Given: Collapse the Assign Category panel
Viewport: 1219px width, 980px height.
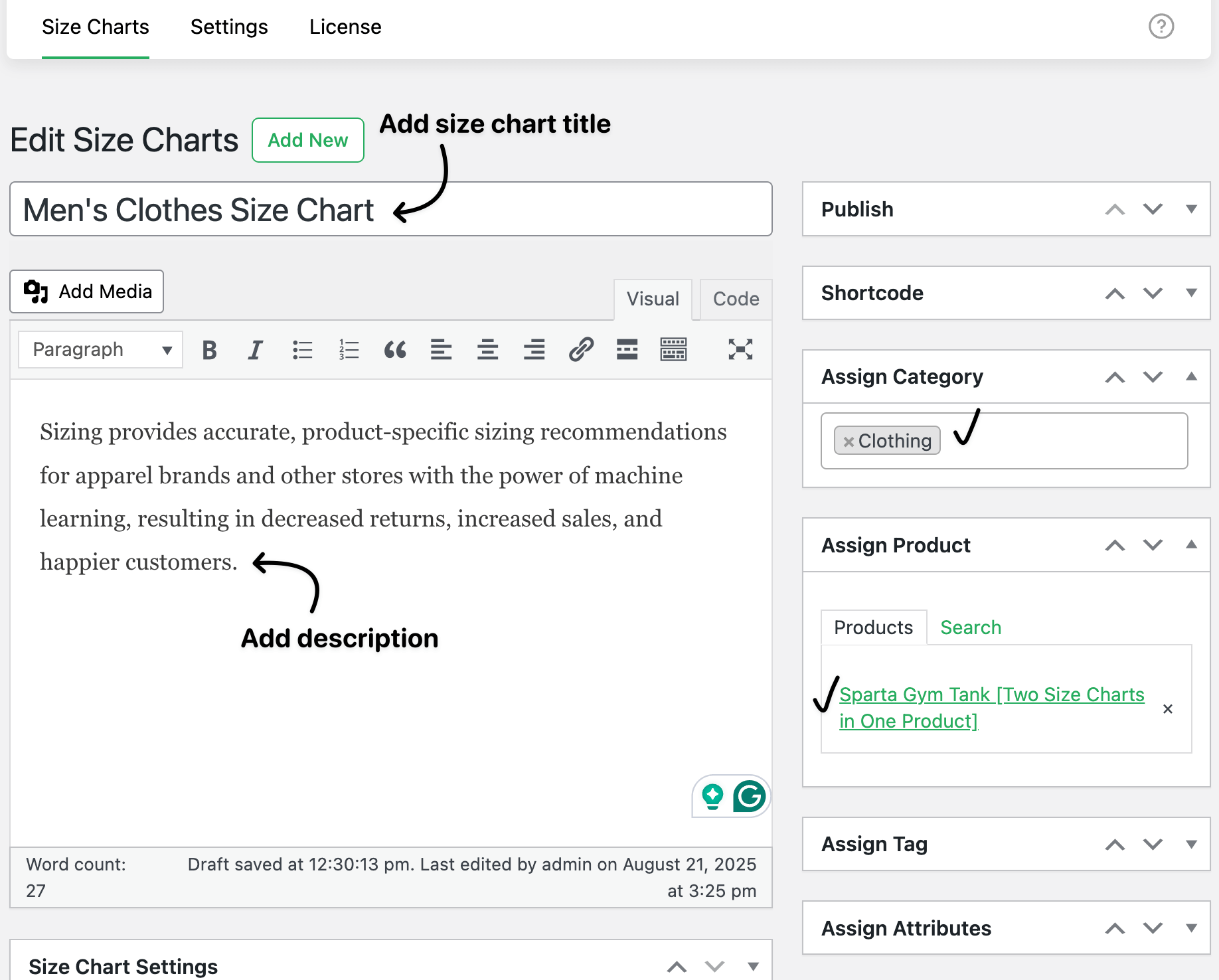Looking at the screenshot, I should [x=1192, y=376].
